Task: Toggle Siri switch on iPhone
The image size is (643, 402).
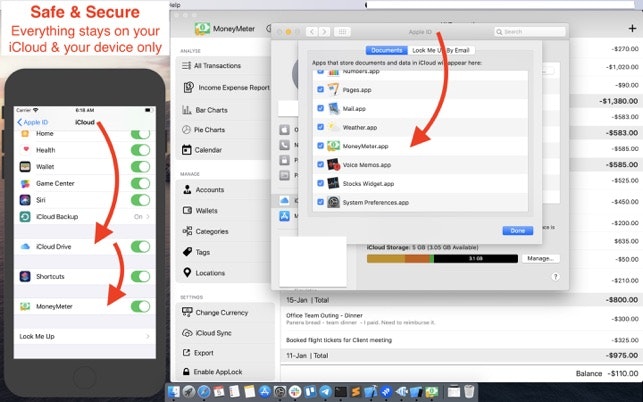Action: (x=140, y=200)
